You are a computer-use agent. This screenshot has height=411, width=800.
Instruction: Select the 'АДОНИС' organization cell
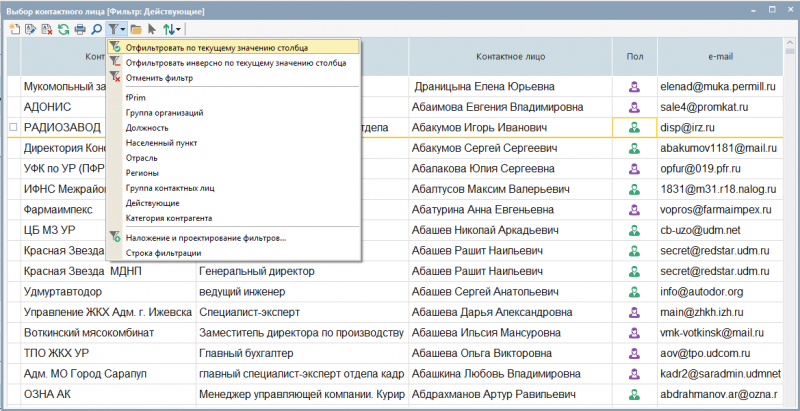click(63, 108)
